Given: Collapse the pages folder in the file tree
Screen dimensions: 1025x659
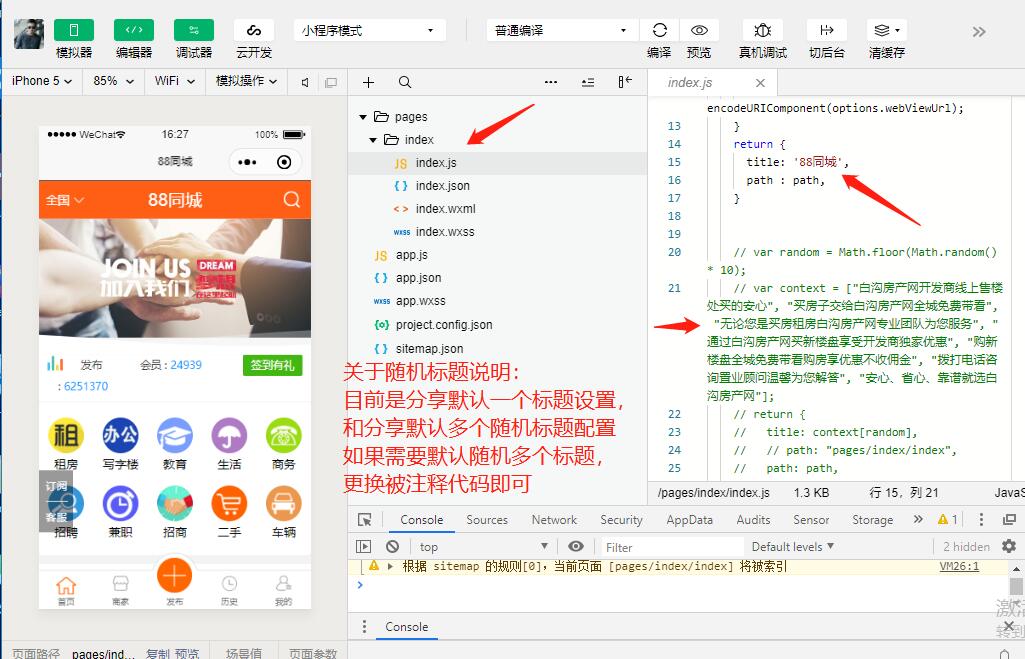Looking at the screenshot, I should (x=364, y=116).
